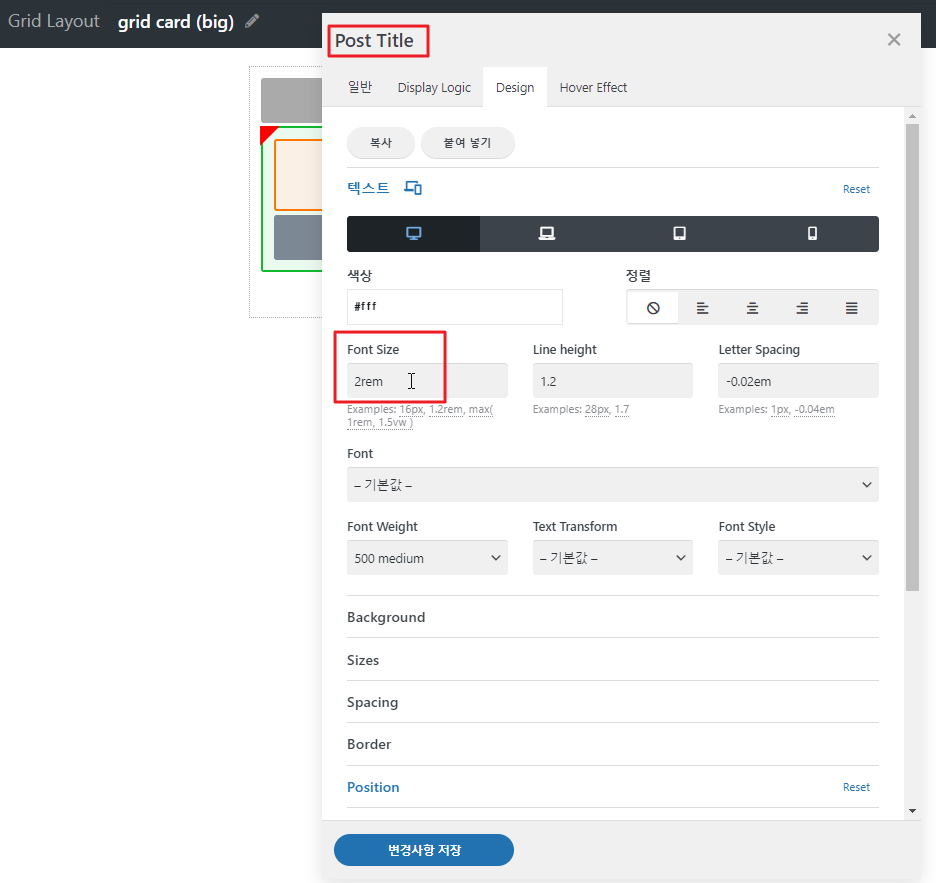Click the Grid Layout breadcrumb text
Image resolution: width=936 pixels, height=883 pixels.
tap(54, 21)
